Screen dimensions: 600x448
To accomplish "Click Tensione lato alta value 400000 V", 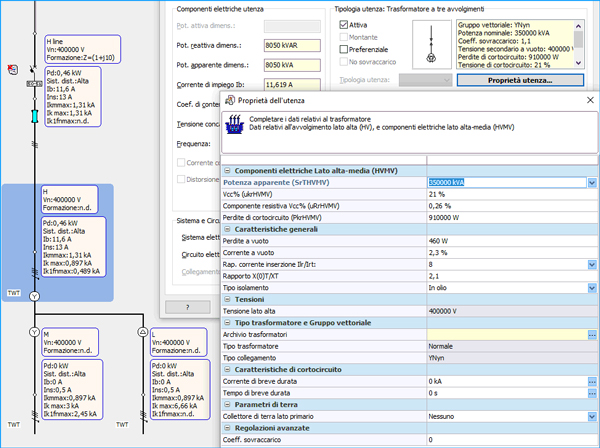I will tap(512, 311).
